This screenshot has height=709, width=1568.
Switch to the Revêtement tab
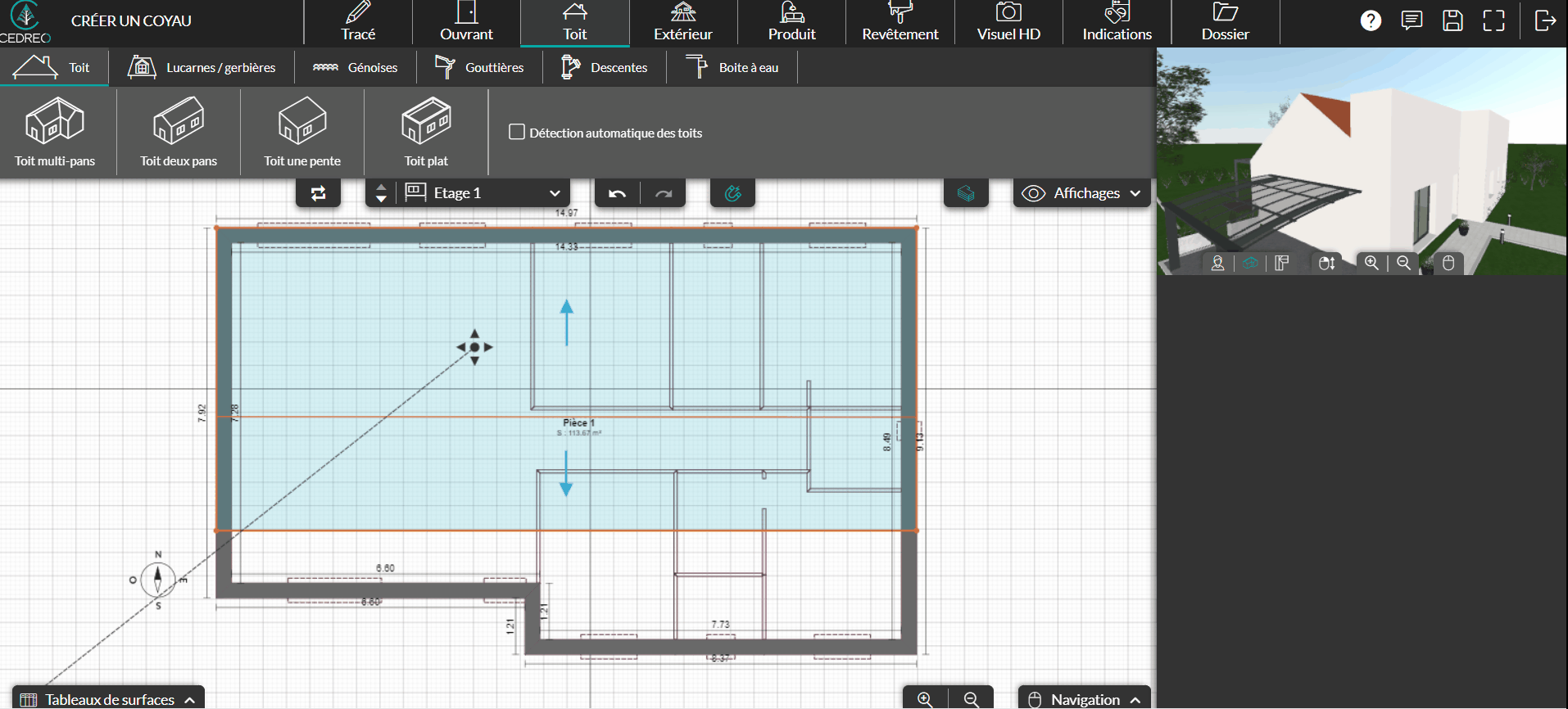(900, 23)
